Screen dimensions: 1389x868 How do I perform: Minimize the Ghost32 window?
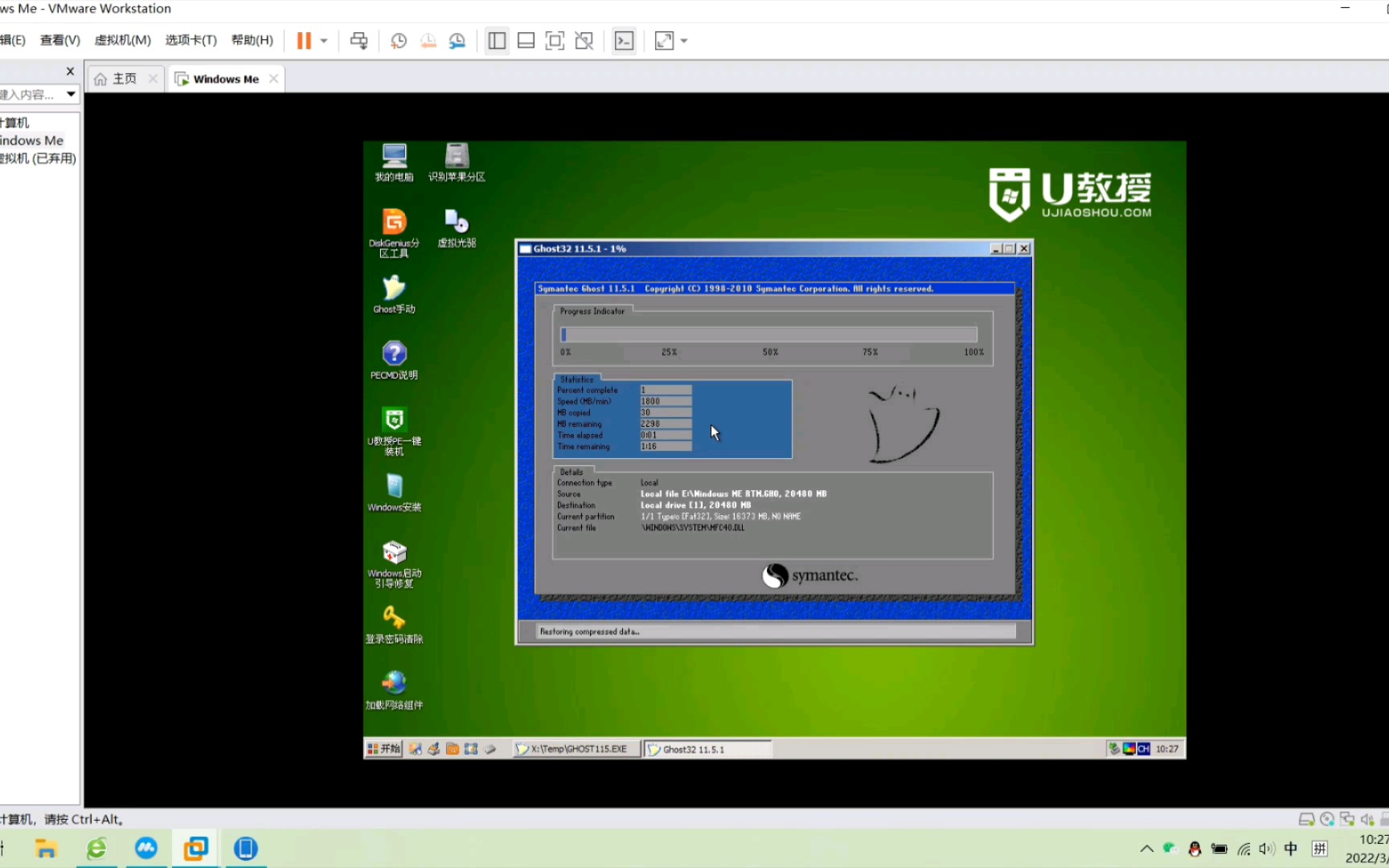click(x=996, y=249)
